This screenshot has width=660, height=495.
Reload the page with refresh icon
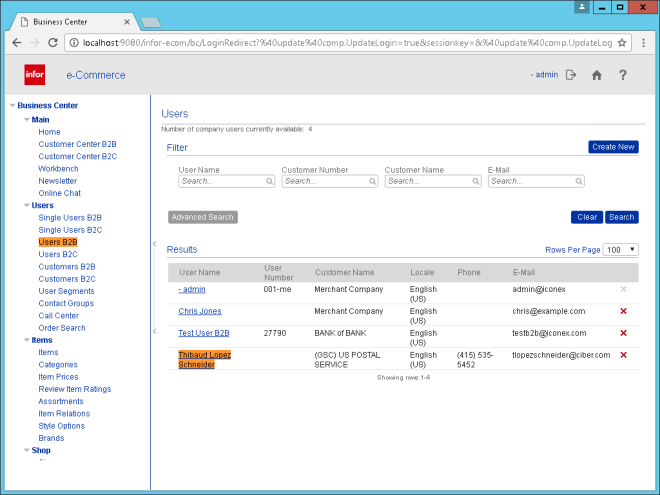pyautogui.click(x=55, y=43)
